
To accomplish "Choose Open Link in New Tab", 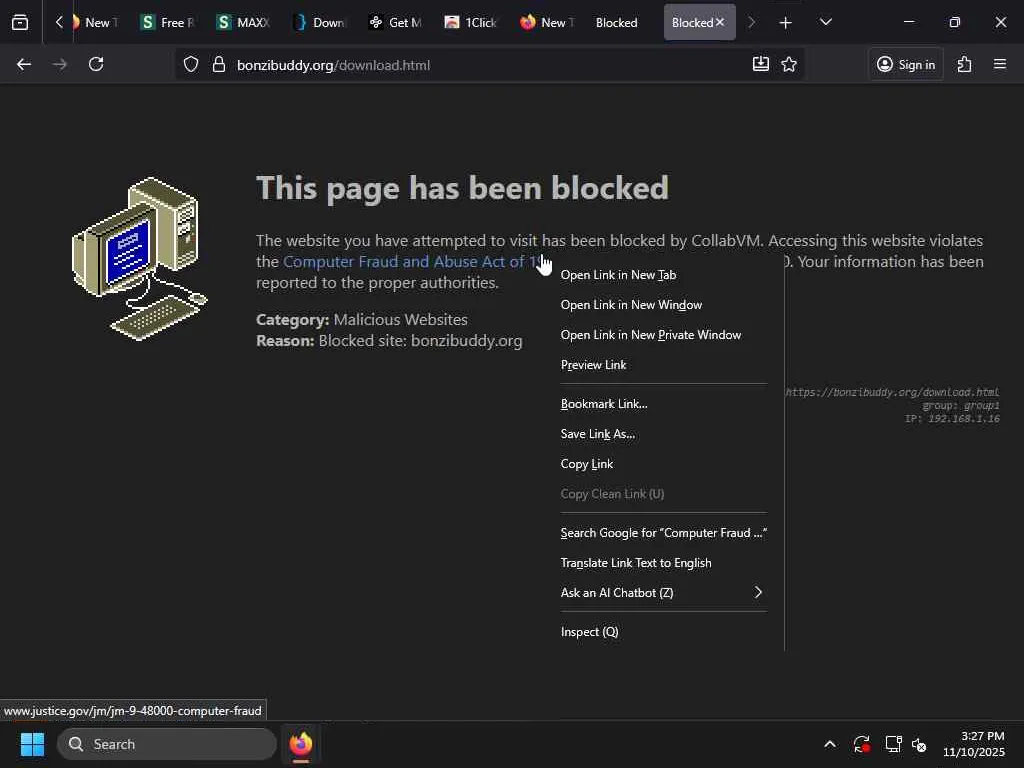I will coord(664,275).
